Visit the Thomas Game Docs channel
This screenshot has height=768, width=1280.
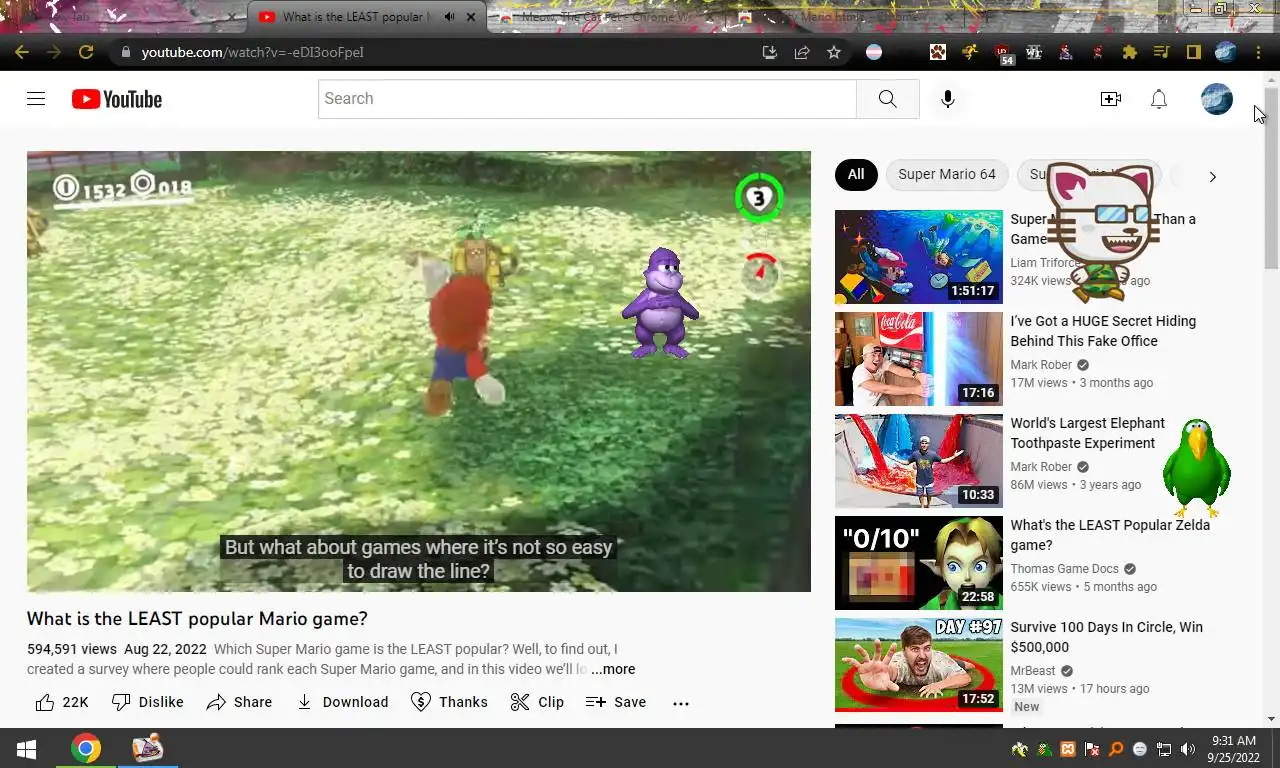point(1064,569)
